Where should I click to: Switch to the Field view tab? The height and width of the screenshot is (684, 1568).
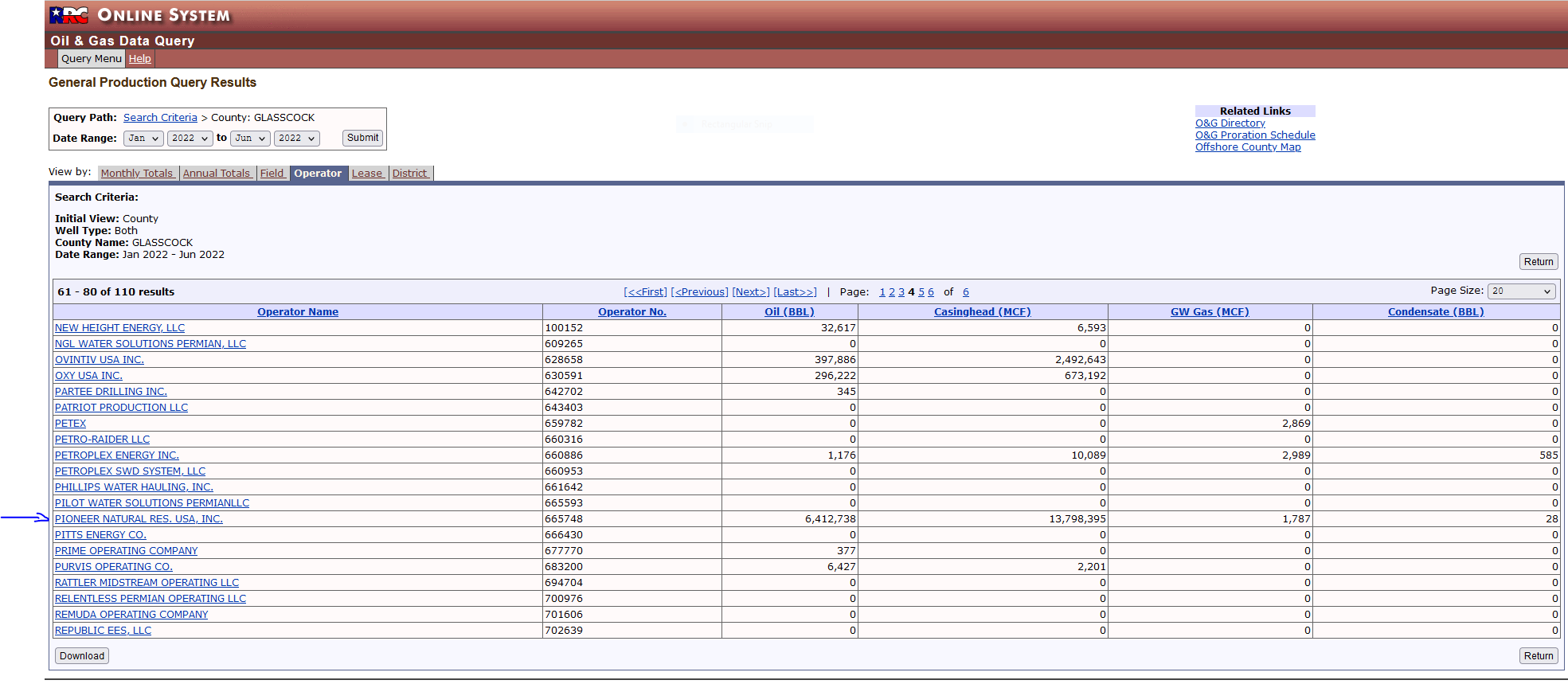click(x=272, y=174)
